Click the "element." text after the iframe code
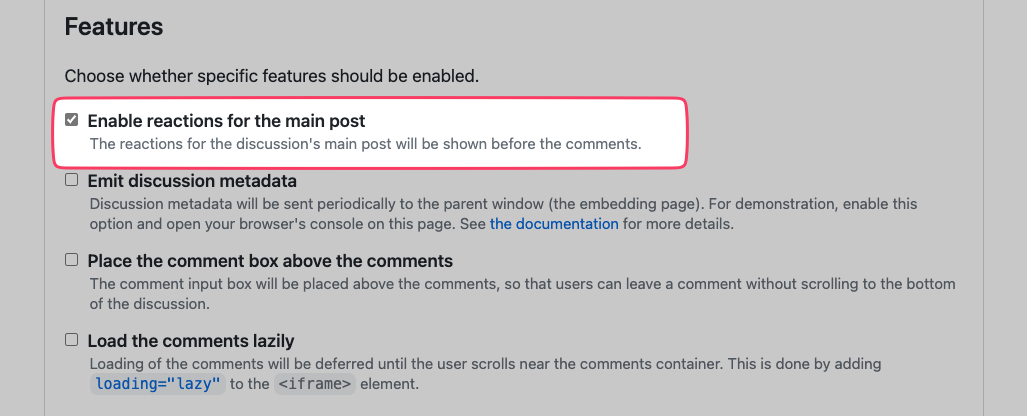1027x416 pixels. (390, 384)
